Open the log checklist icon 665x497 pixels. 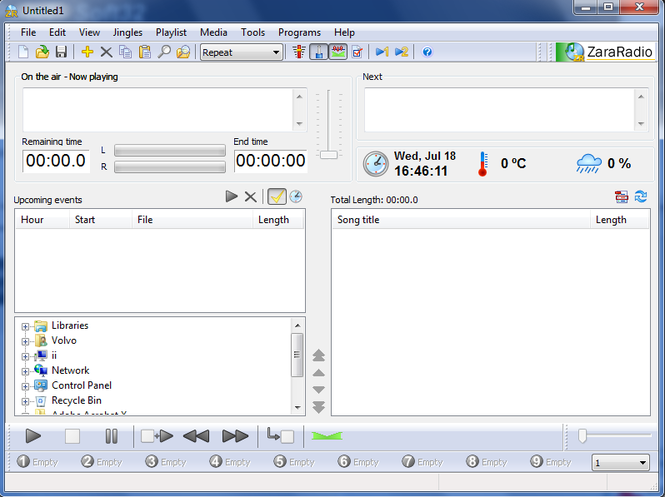[x=357, y=52]
